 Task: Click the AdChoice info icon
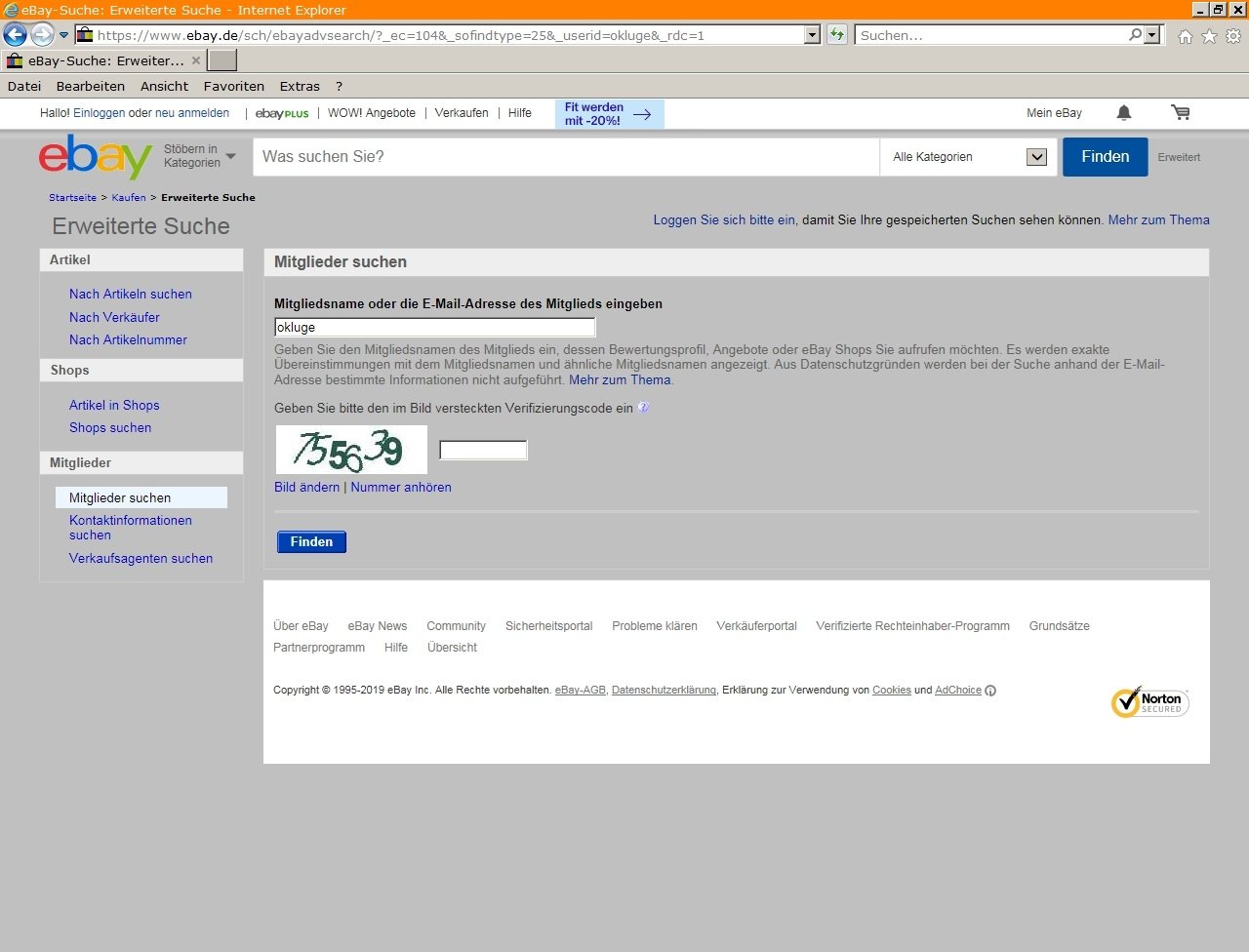click(990, 691)
